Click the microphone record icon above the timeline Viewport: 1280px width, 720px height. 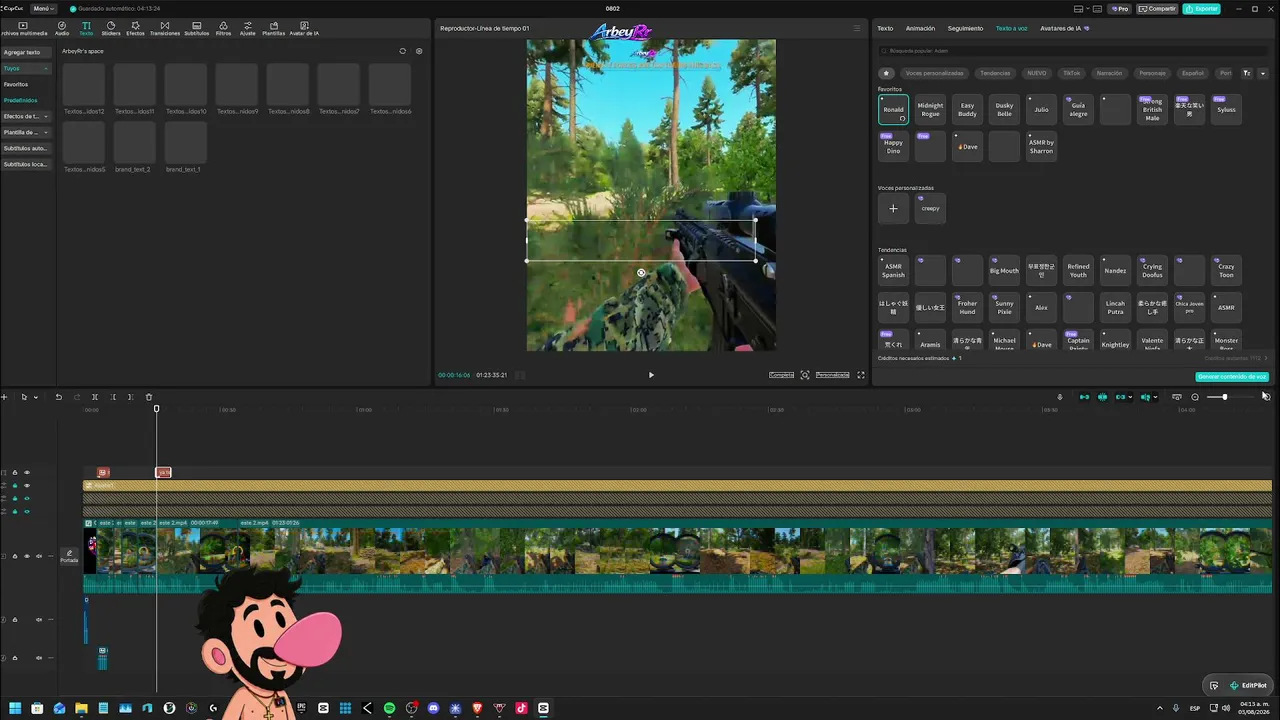coord(1060,397)
